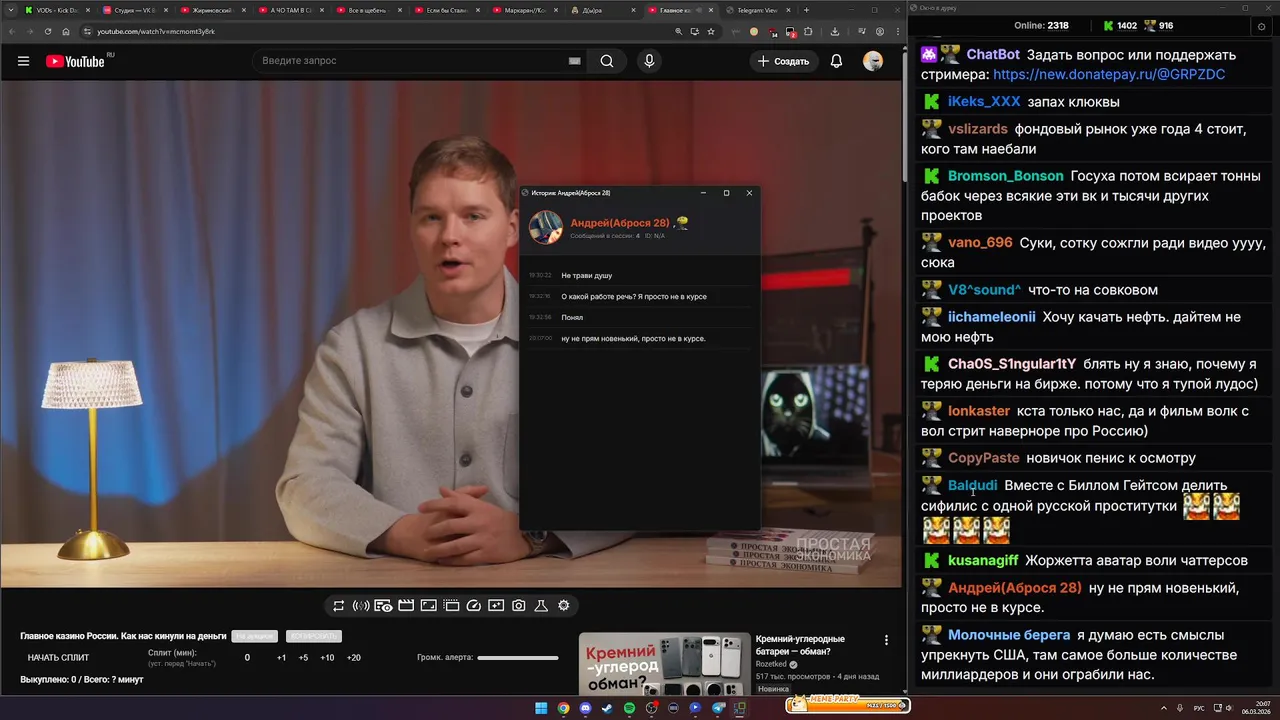Open Steam from the taskbar
The width and height of the screenshot is (1280, 720).
coord(607,708)
